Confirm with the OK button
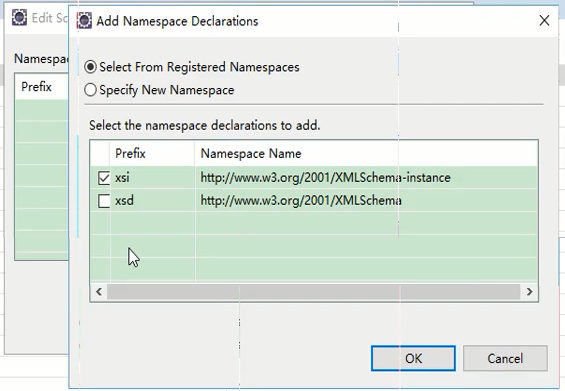This screenshot has width=565, height=391. (413, 358)
